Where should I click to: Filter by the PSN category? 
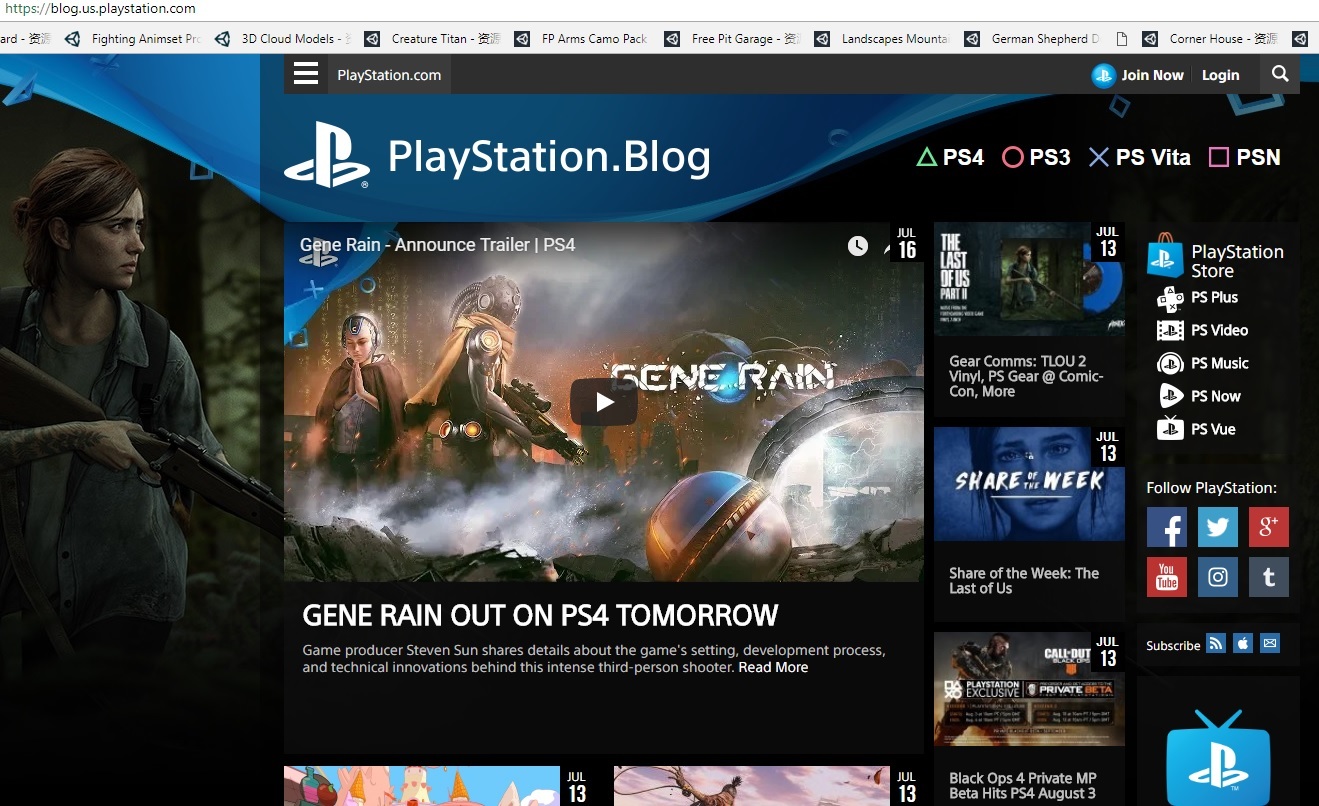point(1245,157)
